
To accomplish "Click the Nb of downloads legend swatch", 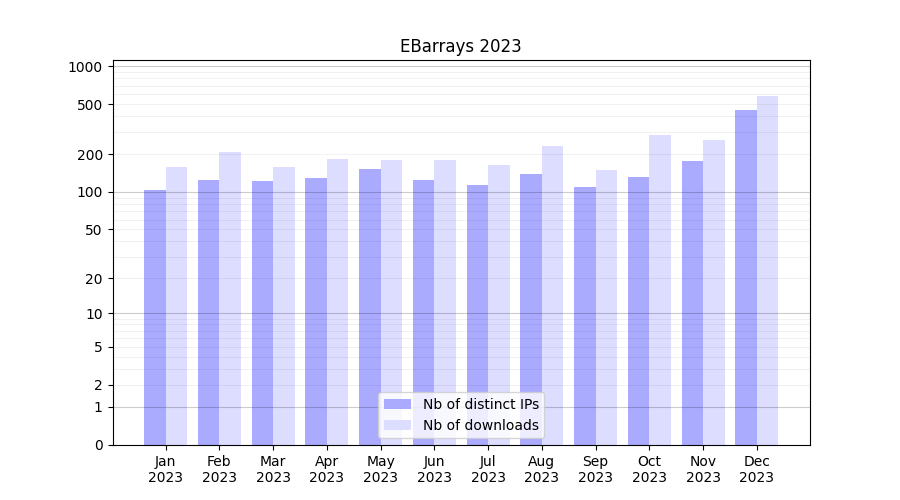I will tap(397, 425).
